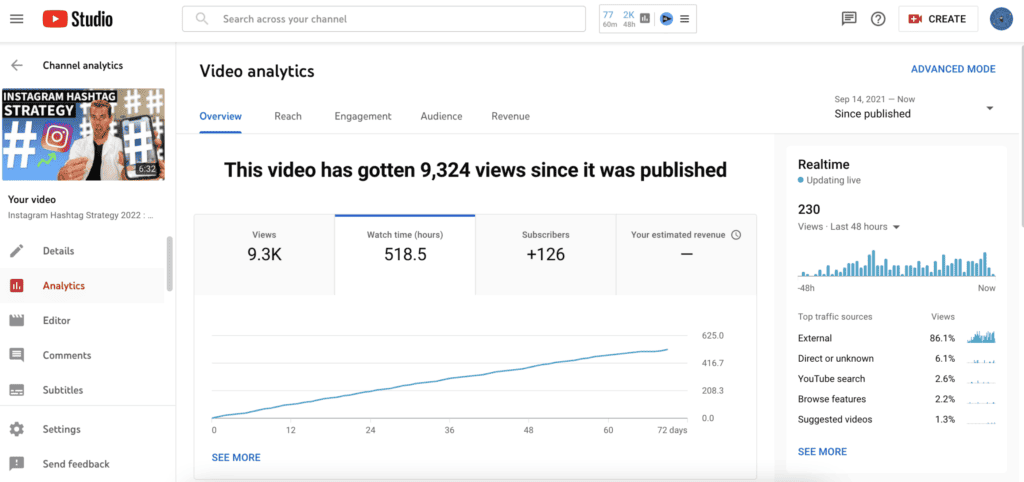The height and width of the screenshot is (482, 1024).
Task: Click the CREATE button
Action: pos(938,19)
